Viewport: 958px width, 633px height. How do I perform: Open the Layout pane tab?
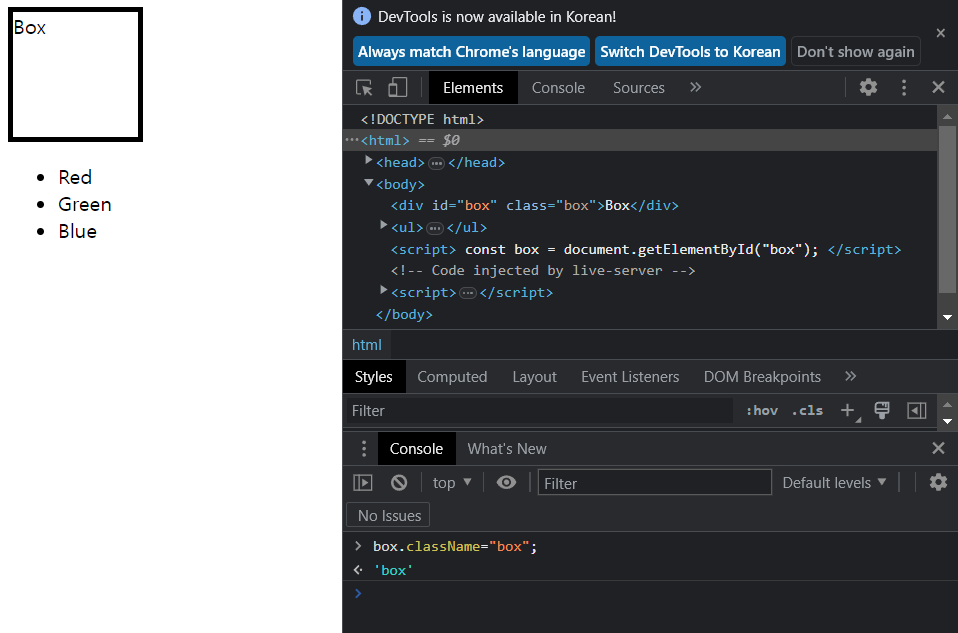coord(534,376)
